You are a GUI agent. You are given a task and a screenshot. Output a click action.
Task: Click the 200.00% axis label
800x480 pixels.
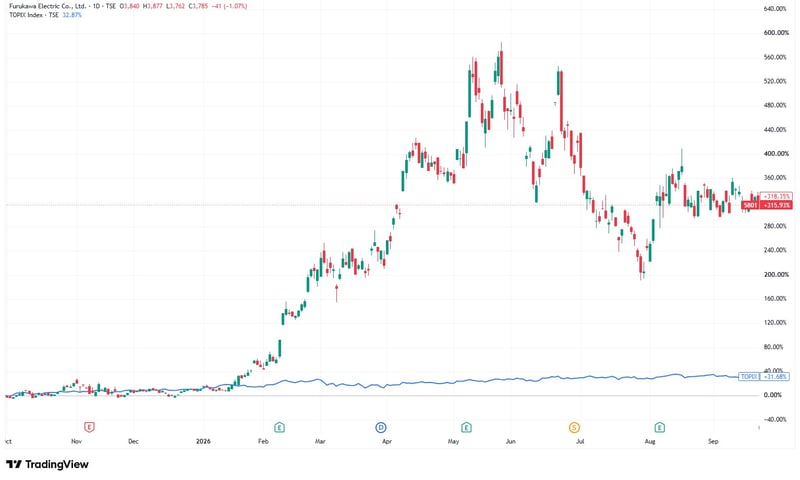coord(775,274)
